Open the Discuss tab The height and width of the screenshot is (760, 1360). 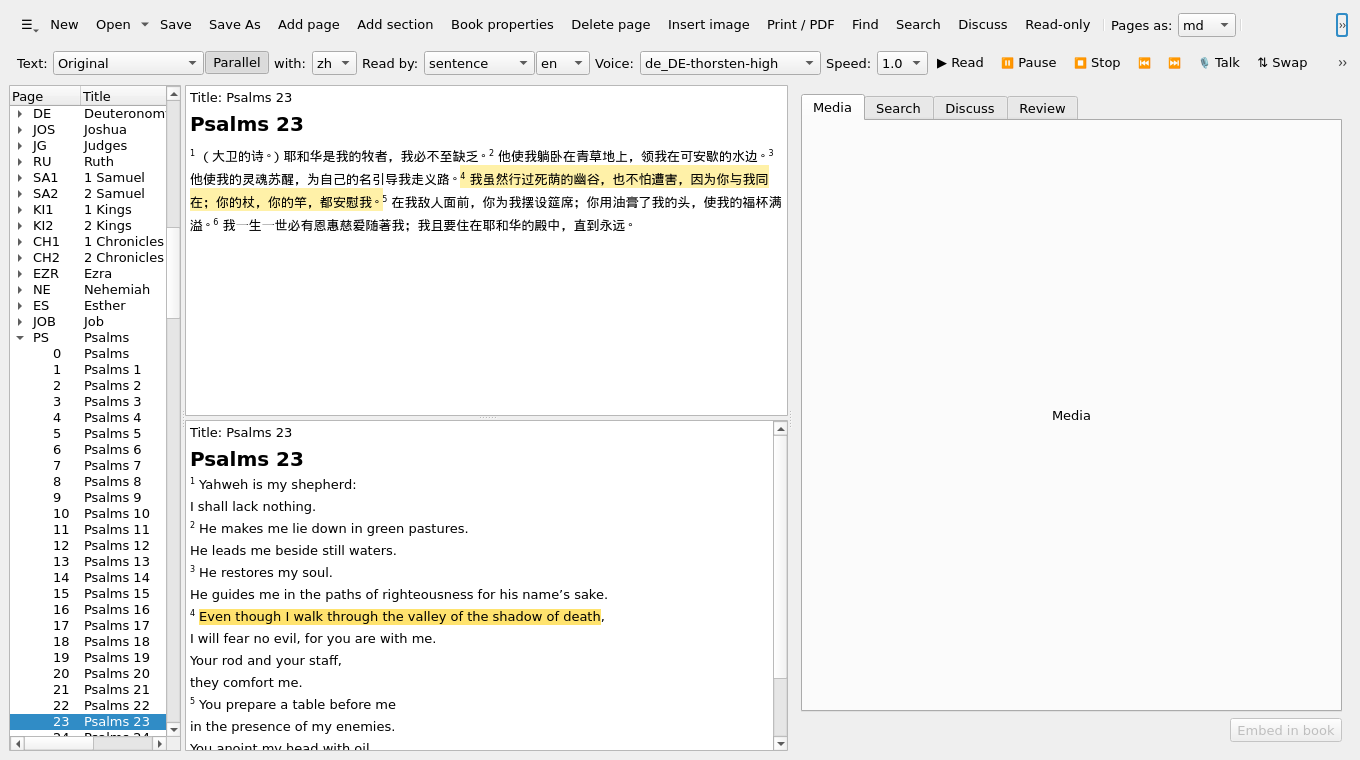coord(970,108)
